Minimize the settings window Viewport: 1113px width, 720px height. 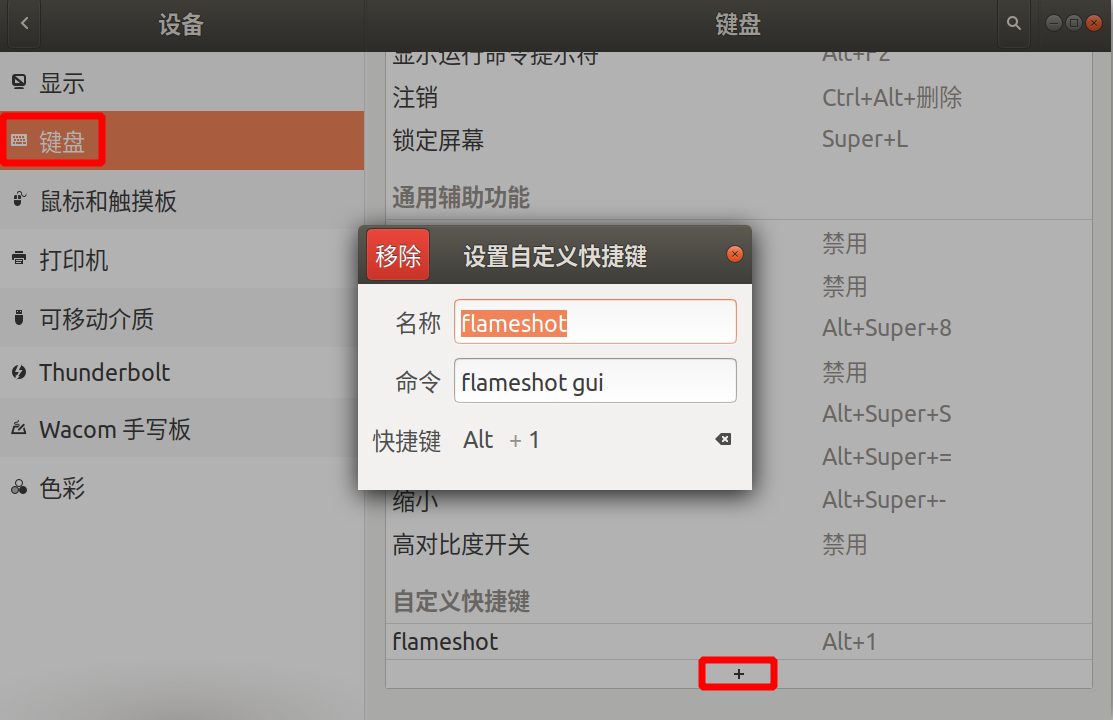click(x=1054, y=23)
